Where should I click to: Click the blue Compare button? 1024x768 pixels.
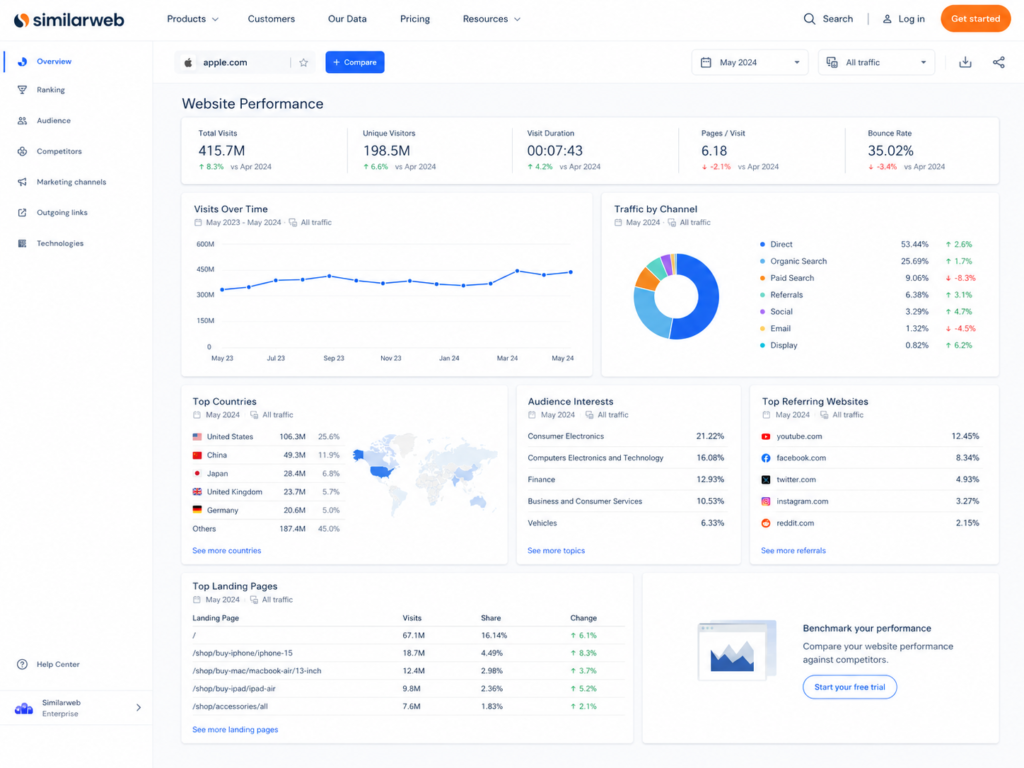pos(355,62)
